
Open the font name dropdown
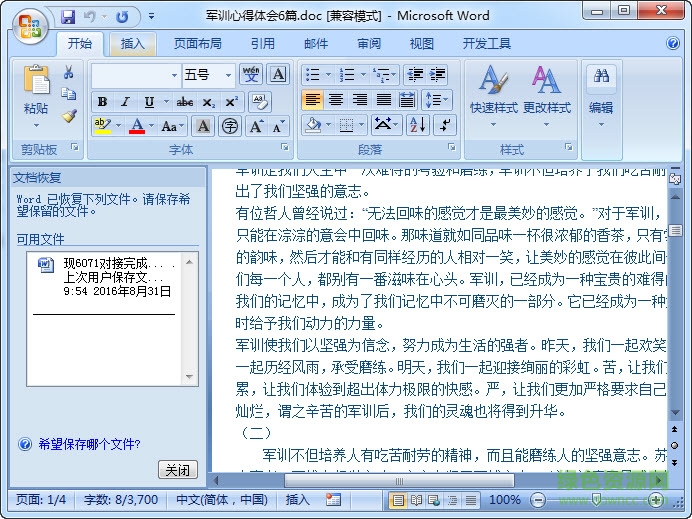(x=174, y=75)
